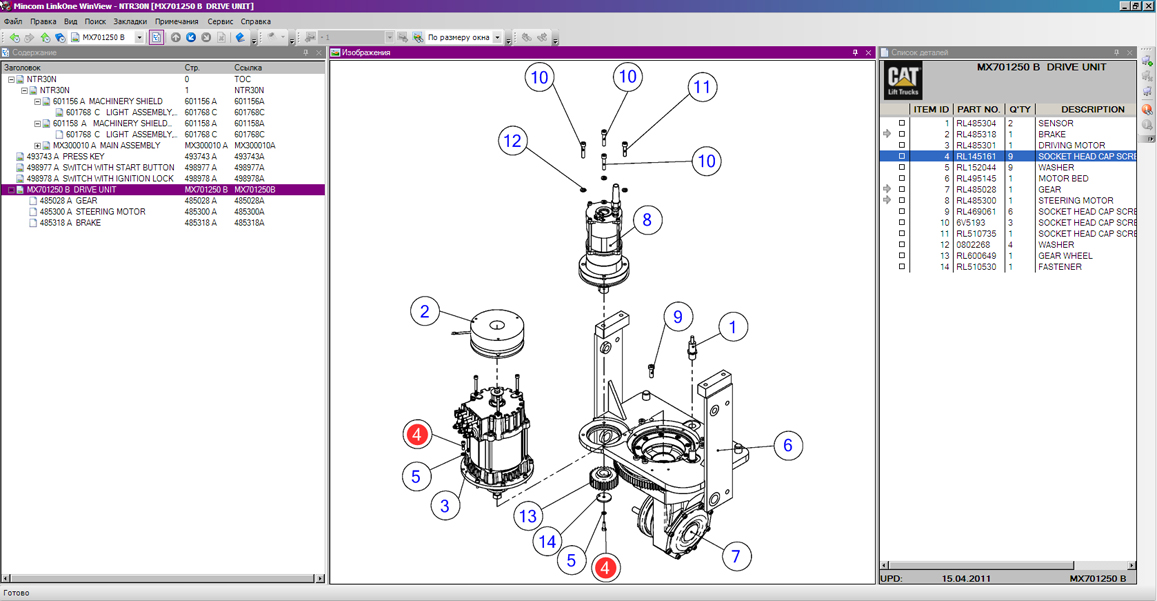1157x601 pixels.
Task: Expand the MX300010 A MAIN ASSEMBLY node
Action: click(38, 146)
